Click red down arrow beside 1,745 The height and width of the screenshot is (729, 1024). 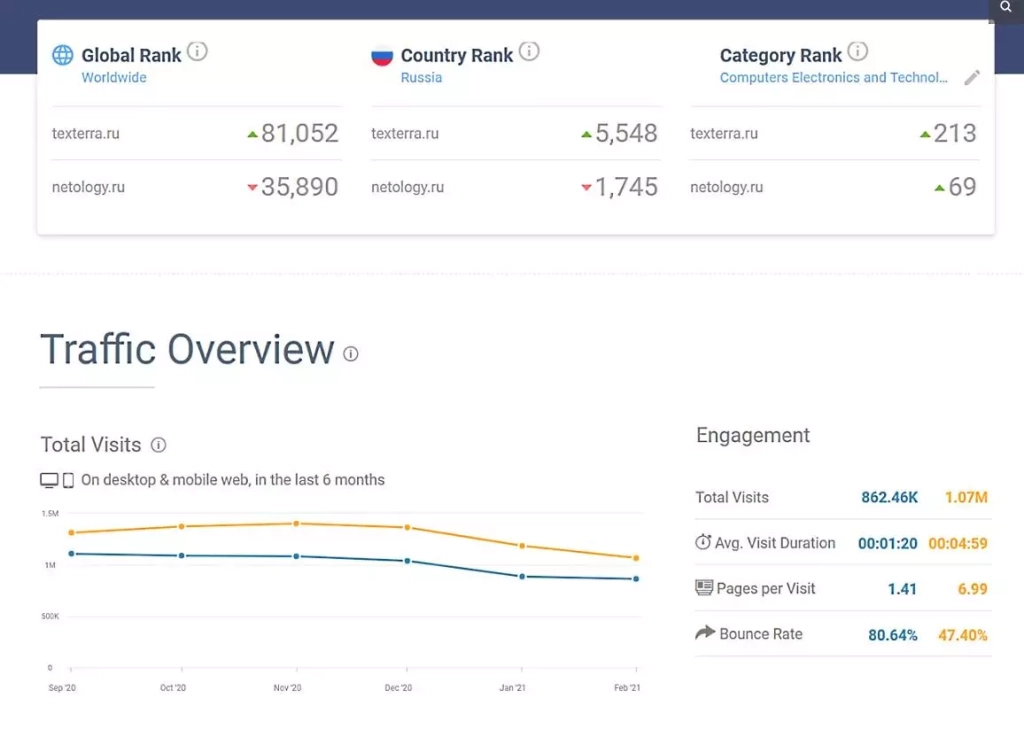(586, 187)
